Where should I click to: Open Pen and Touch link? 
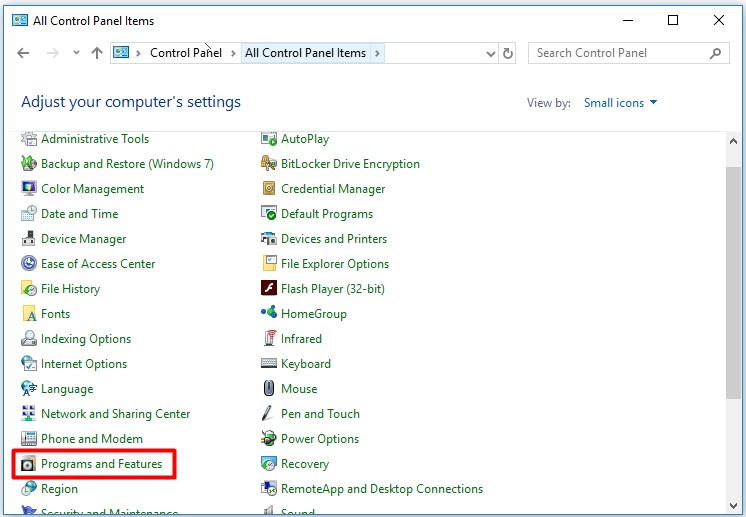pos(320,414)
